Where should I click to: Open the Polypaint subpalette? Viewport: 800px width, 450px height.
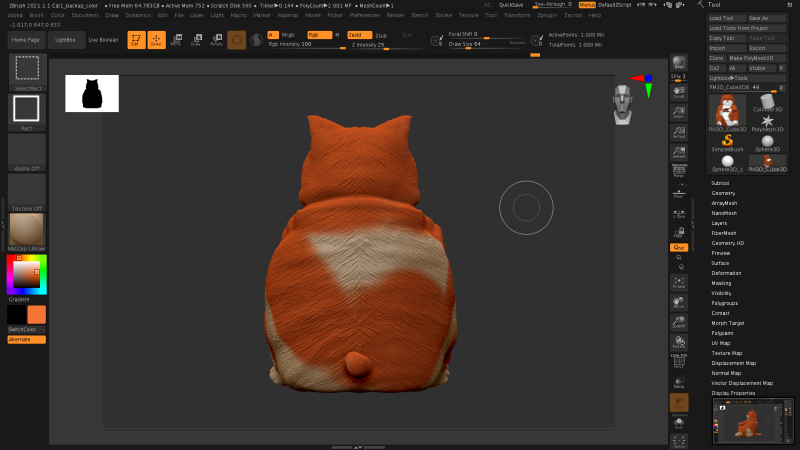point(722,333)
